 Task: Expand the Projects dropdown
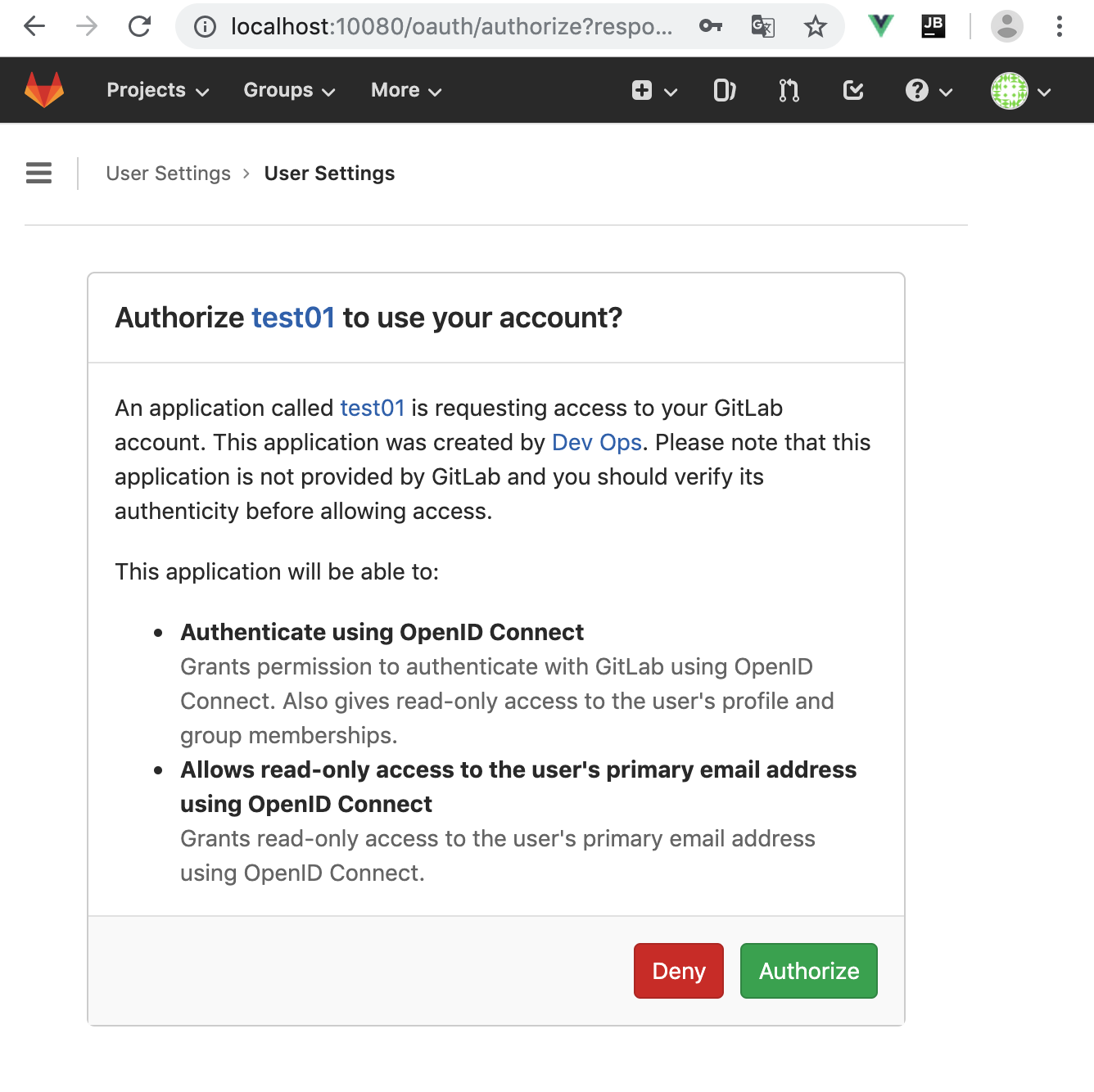point(158,90)
